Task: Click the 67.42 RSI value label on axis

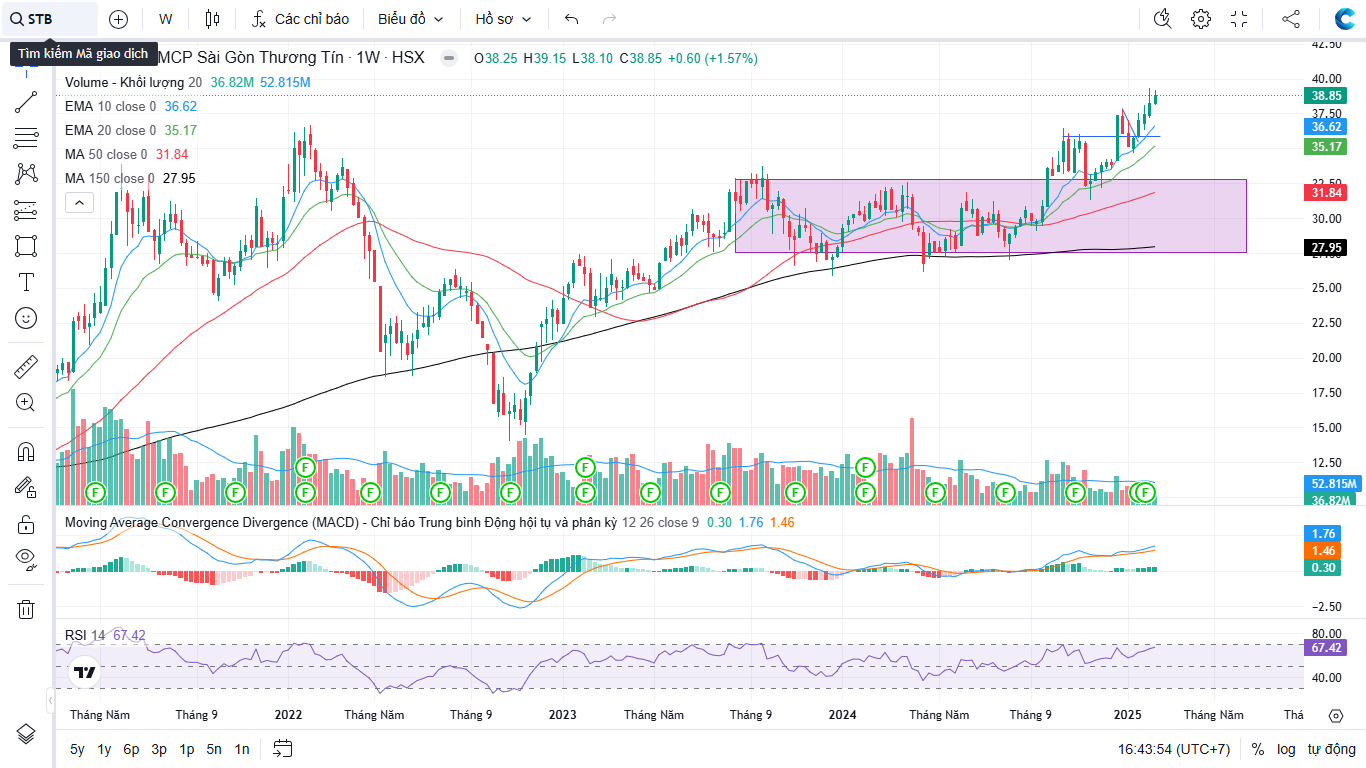Action: coord(1326,647)
